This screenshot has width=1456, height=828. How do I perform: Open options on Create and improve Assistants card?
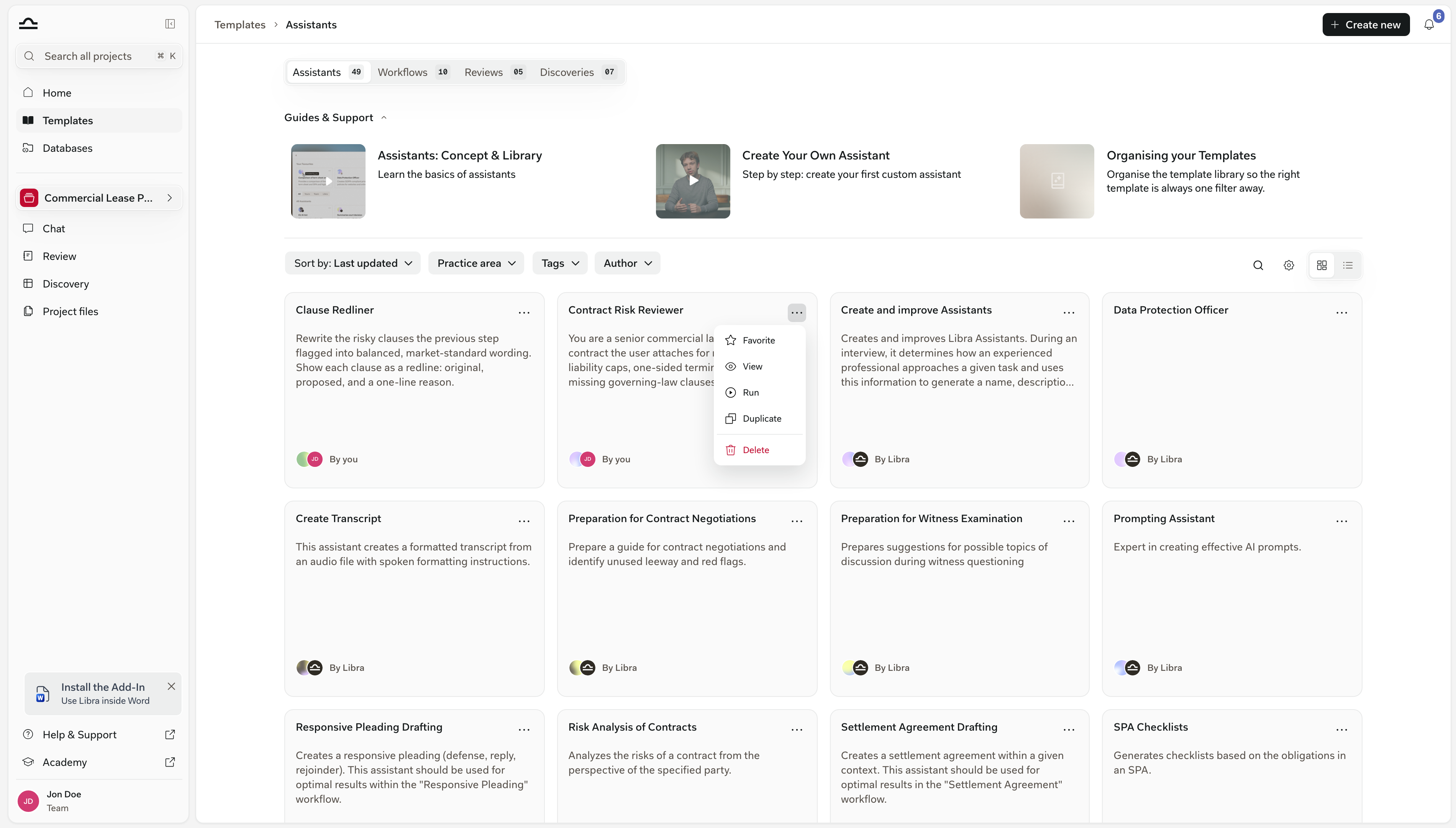click(1068, 312)
